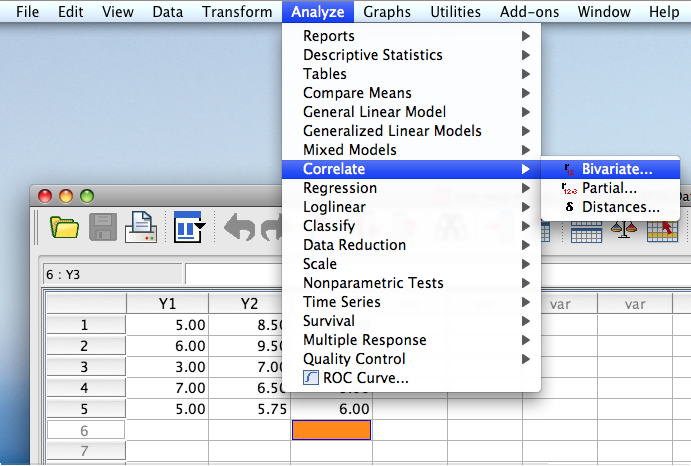This screenshot has width=691, height=466.
Task: Open the Edit menu
Action: pyautogui.click(x=71, y=11)
